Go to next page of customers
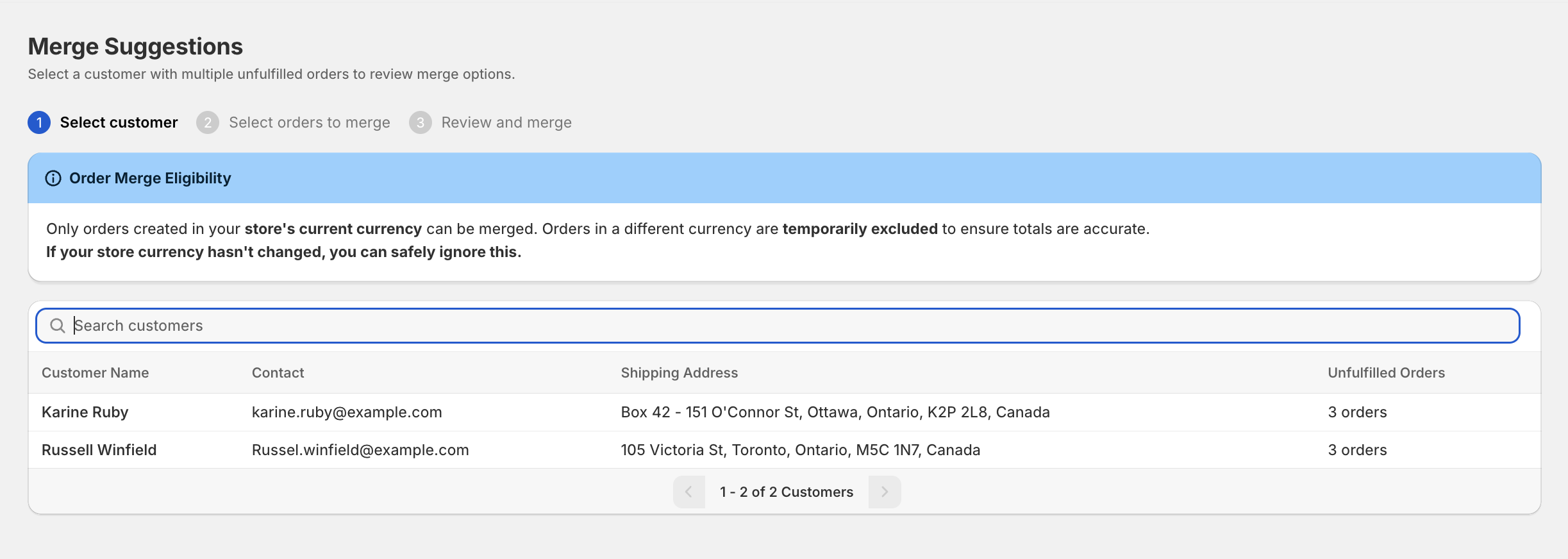Image resolution: width=1568 pixels, height=559 pixels. [x=885, y=492]
